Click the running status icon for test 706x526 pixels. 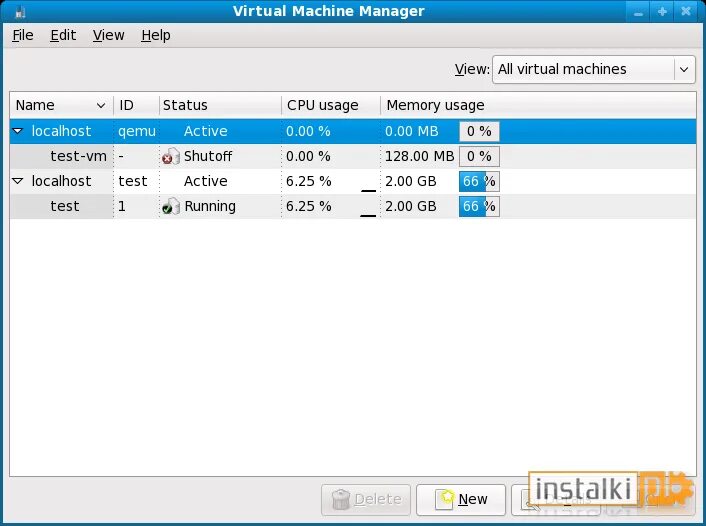[171, 206]
